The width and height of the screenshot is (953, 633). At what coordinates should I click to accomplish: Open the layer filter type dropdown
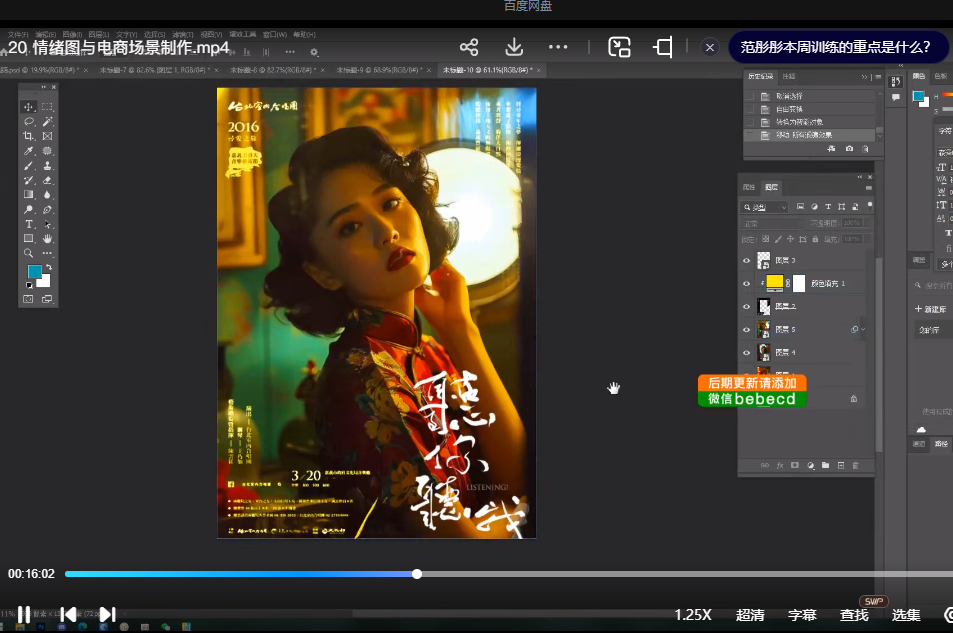pos(765,207)
